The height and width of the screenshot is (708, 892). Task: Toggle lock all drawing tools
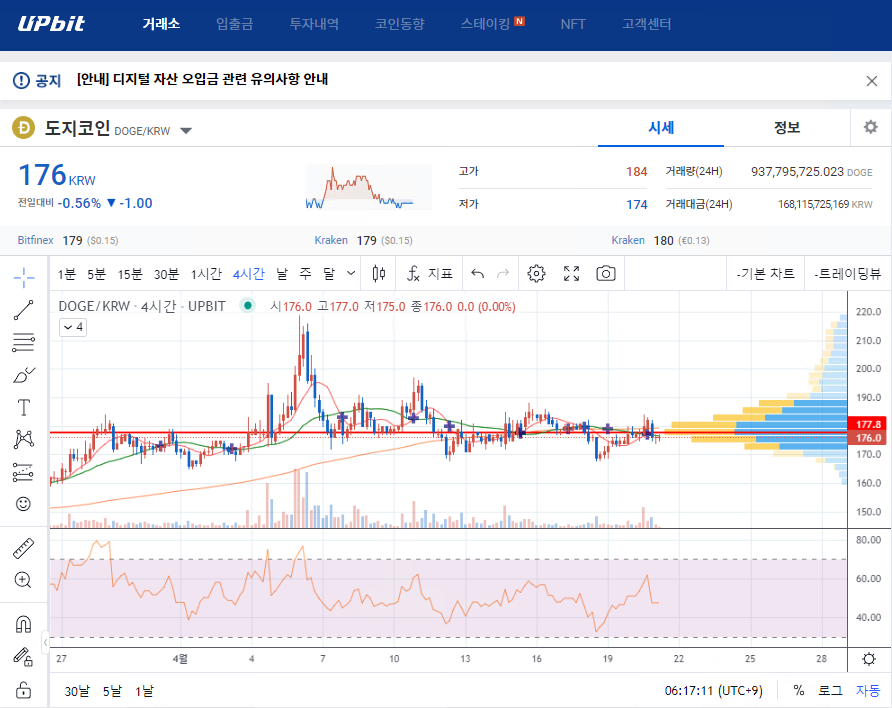[23, 690]
